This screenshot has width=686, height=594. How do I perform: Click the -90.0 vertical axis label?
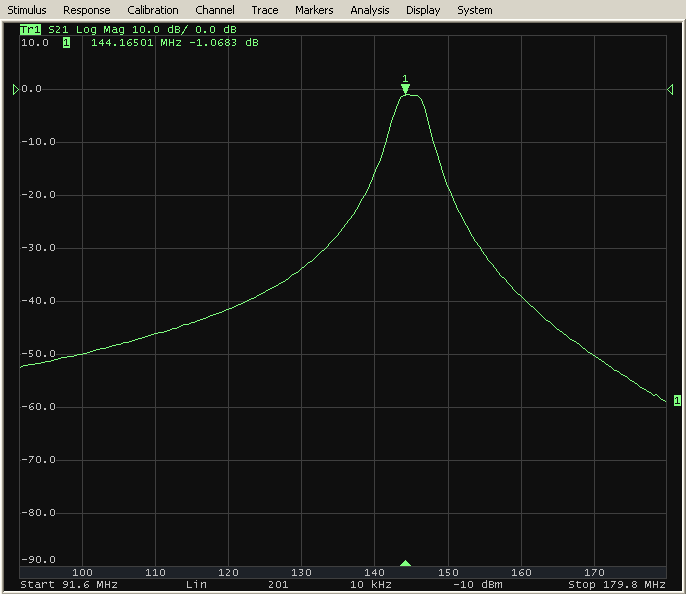38,559
